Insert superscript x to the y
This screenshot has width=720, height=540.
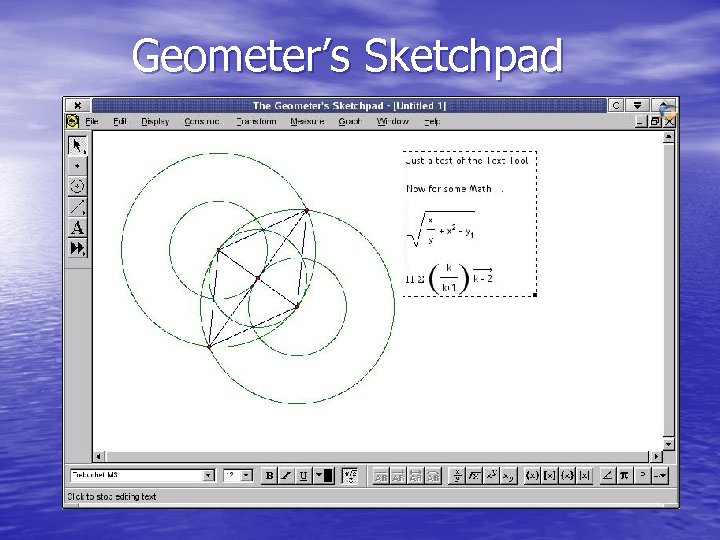[x=491, y=476]
